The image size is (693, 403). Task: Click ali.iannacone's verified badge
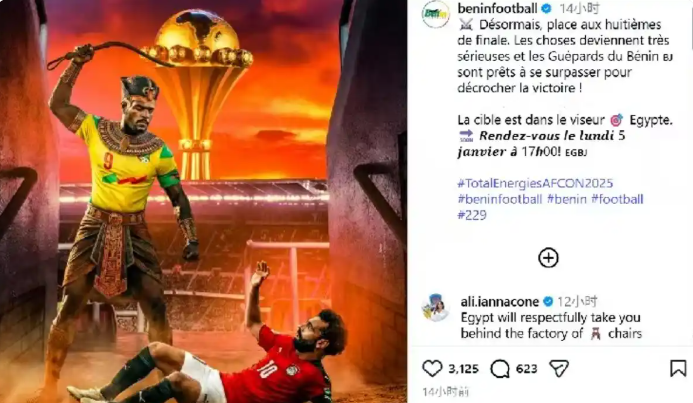[548, 302]
